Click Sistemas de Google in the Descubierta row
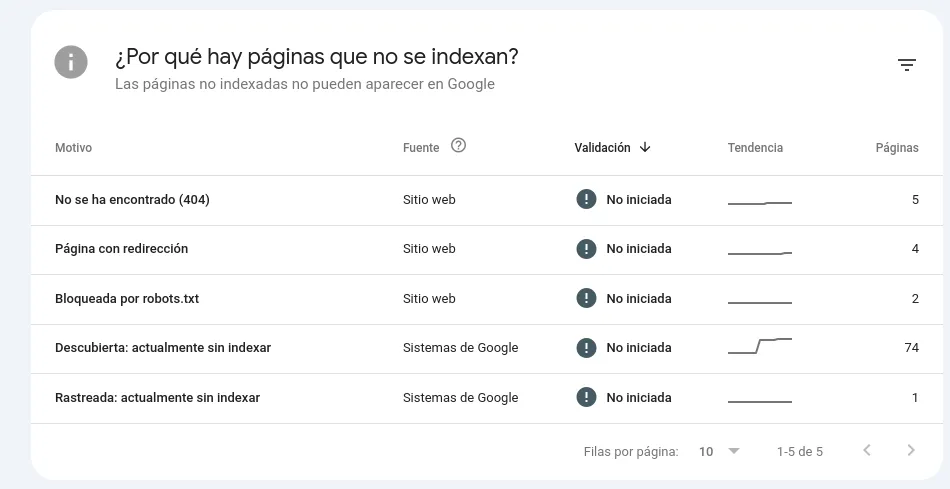The height and width of the screenshot is (489, 950). click(460, 348)
